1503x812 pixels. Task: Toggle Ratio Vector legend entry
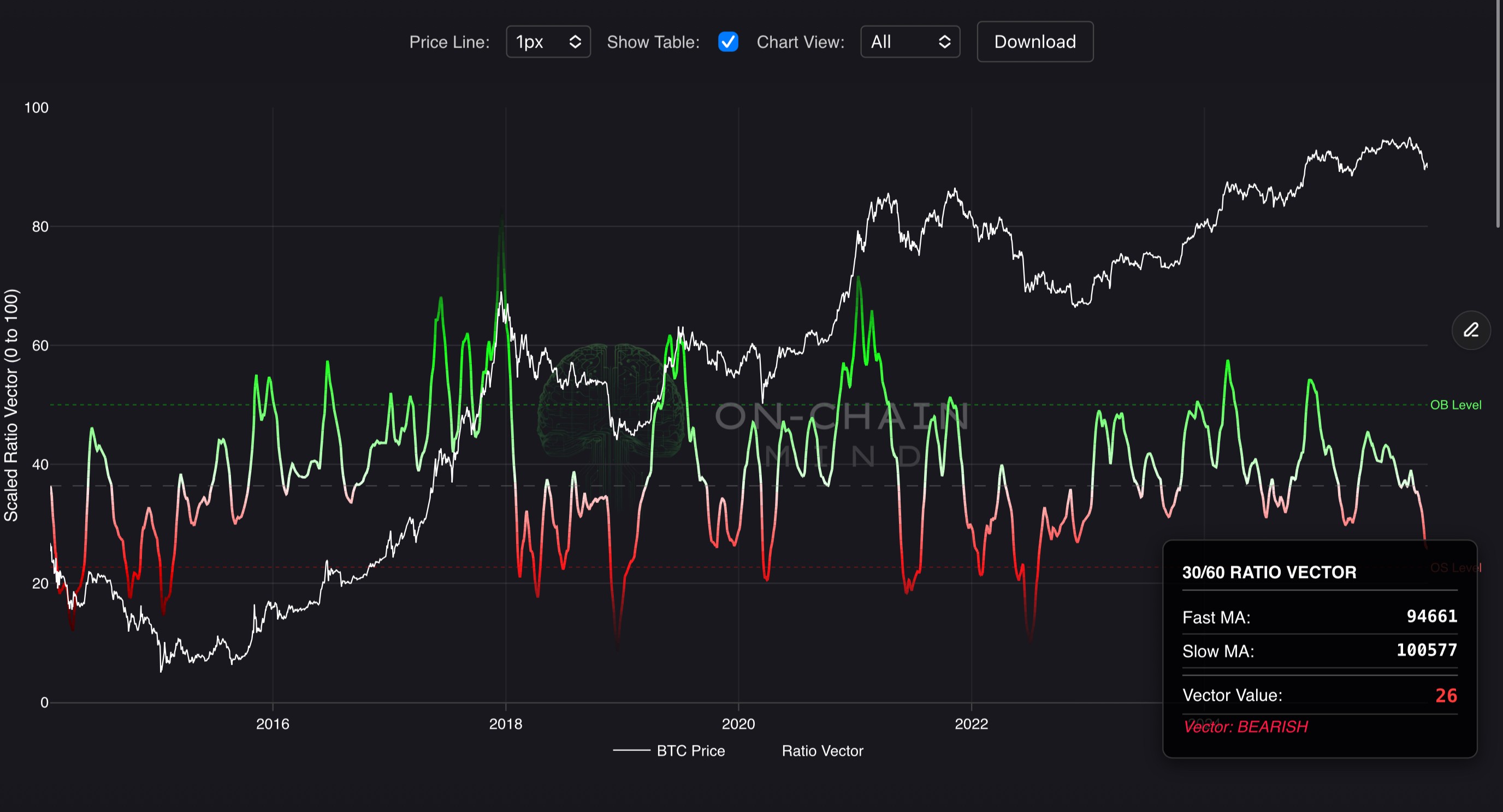pyautogui.click(x=821, y=751)
